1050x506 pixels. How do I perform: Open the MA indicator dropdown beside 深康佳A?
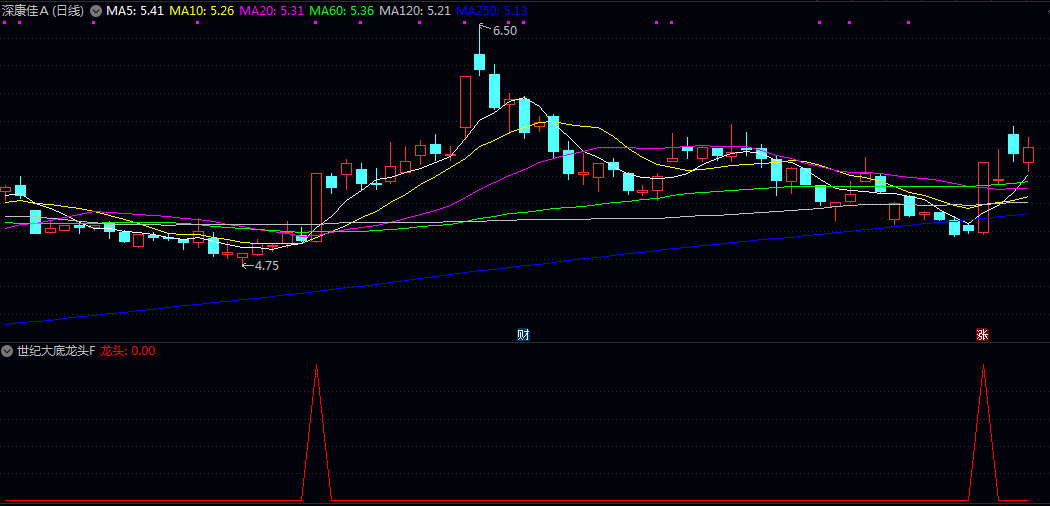click(x=95, y=10)
